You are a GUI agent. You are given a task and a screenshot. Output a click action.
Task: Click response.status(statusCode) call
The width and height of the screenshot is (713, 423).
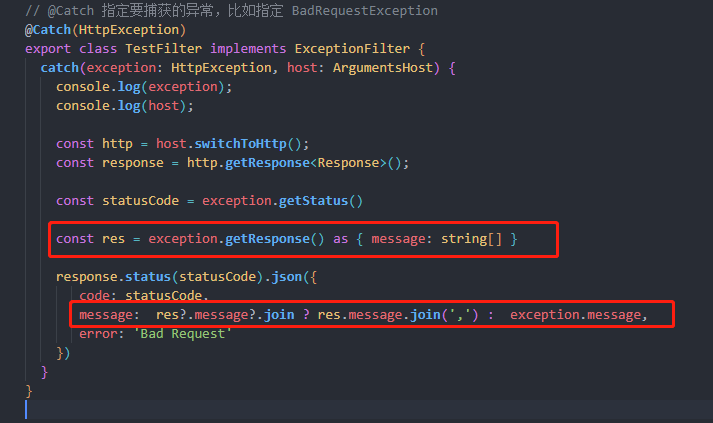click(160, 277)
